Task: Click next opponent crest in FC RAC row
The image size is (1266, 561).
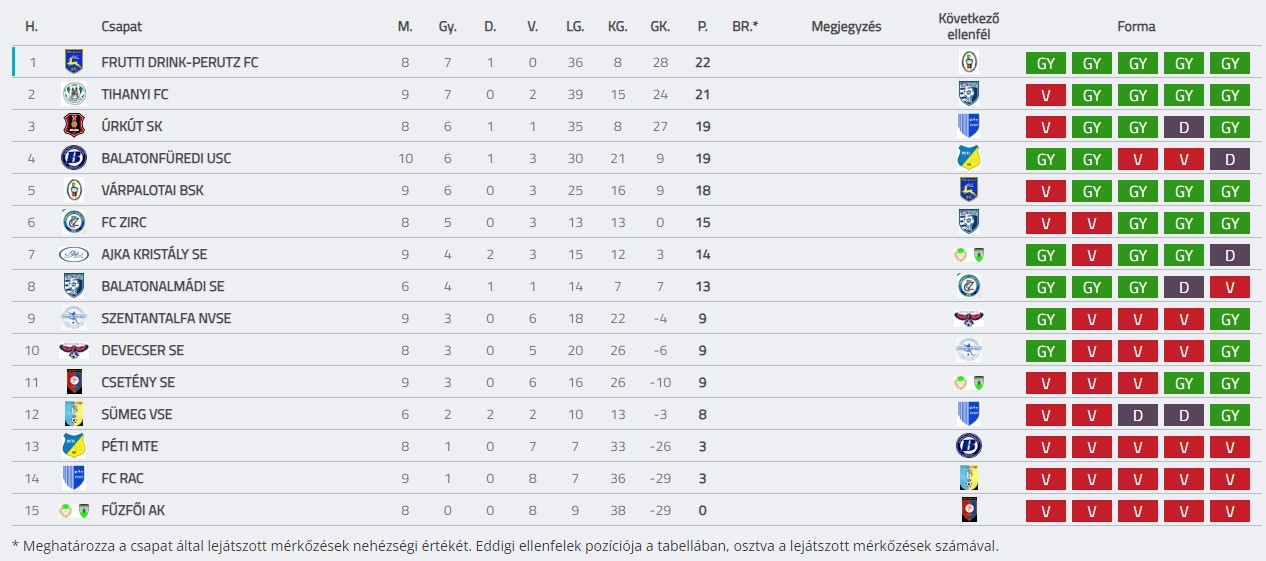Action: (x=968, y=478)
